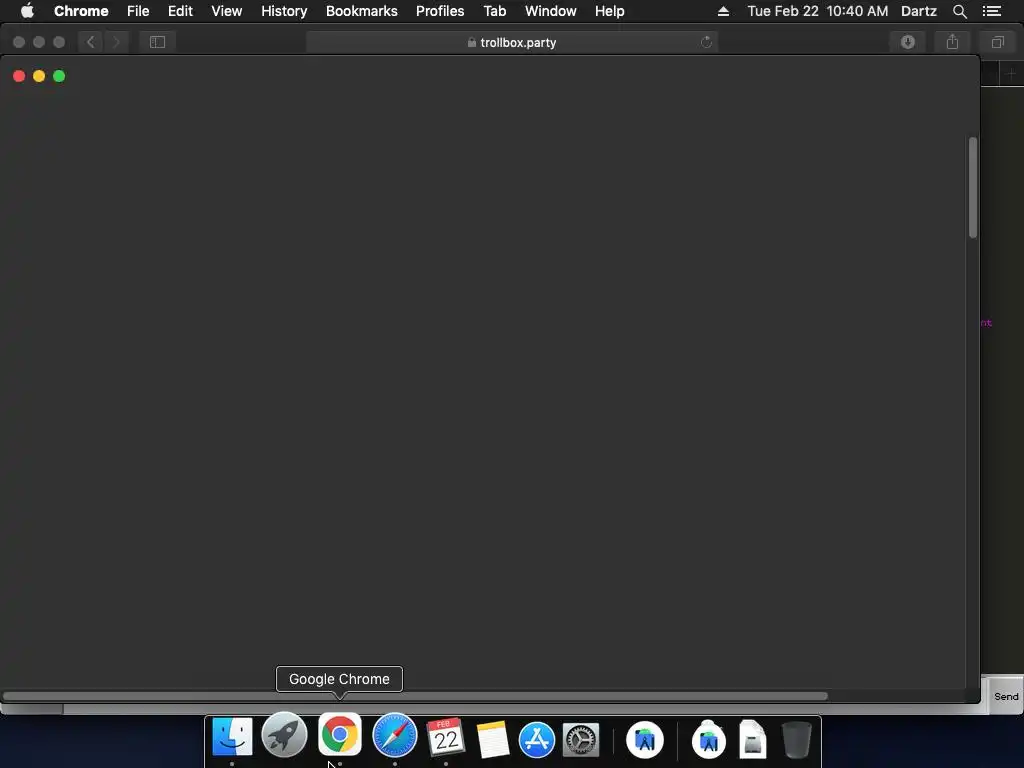
Task: Add a new tab with the plus icon
Action: point(1011,74)
